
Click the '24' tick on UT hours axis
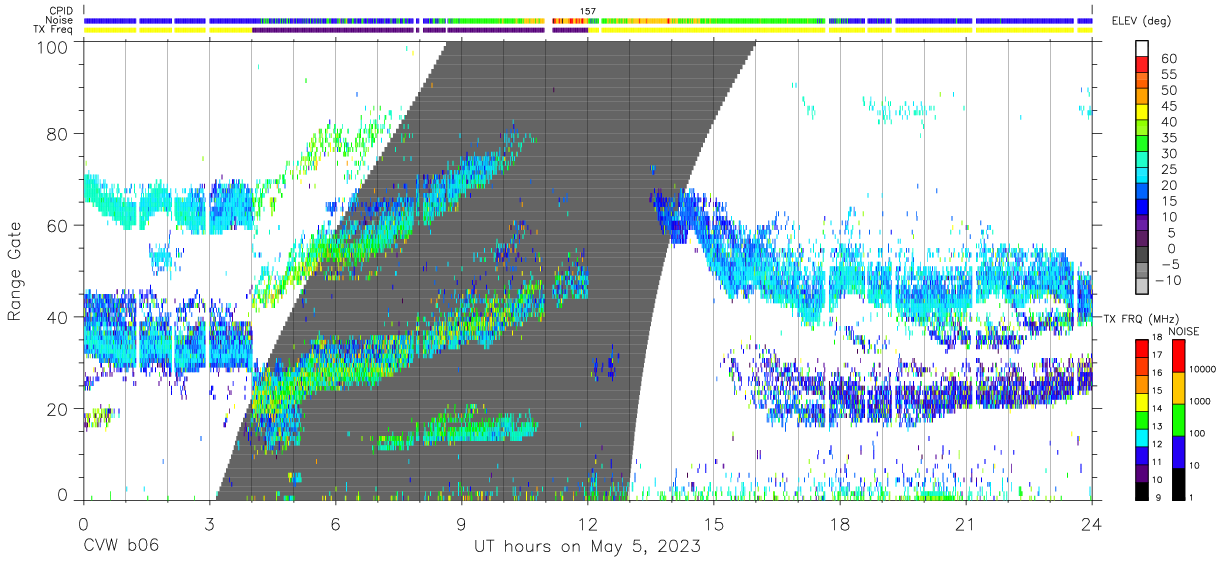(x=1092, y=523)
